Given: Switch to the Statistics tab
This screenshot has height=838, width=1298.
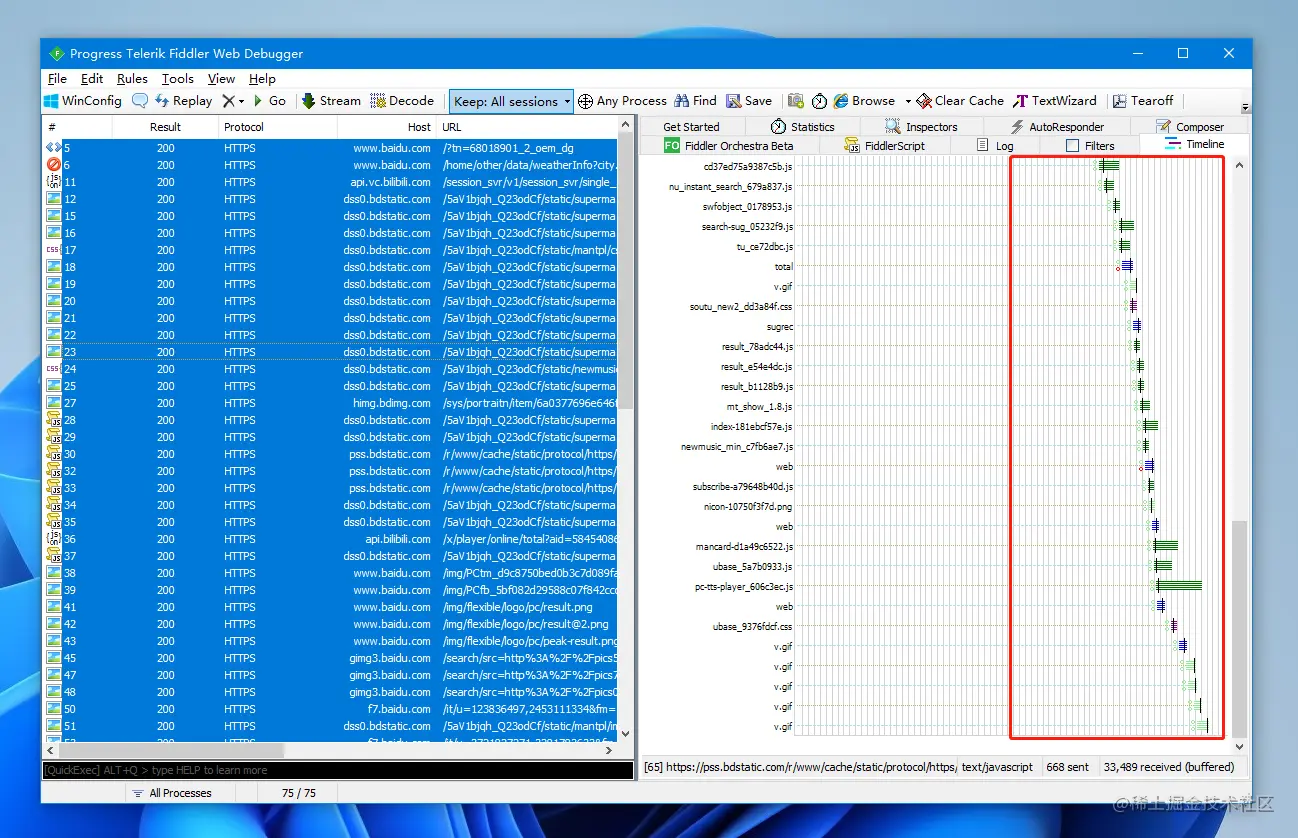Looking at the screenshot, I should click(802, 127).
